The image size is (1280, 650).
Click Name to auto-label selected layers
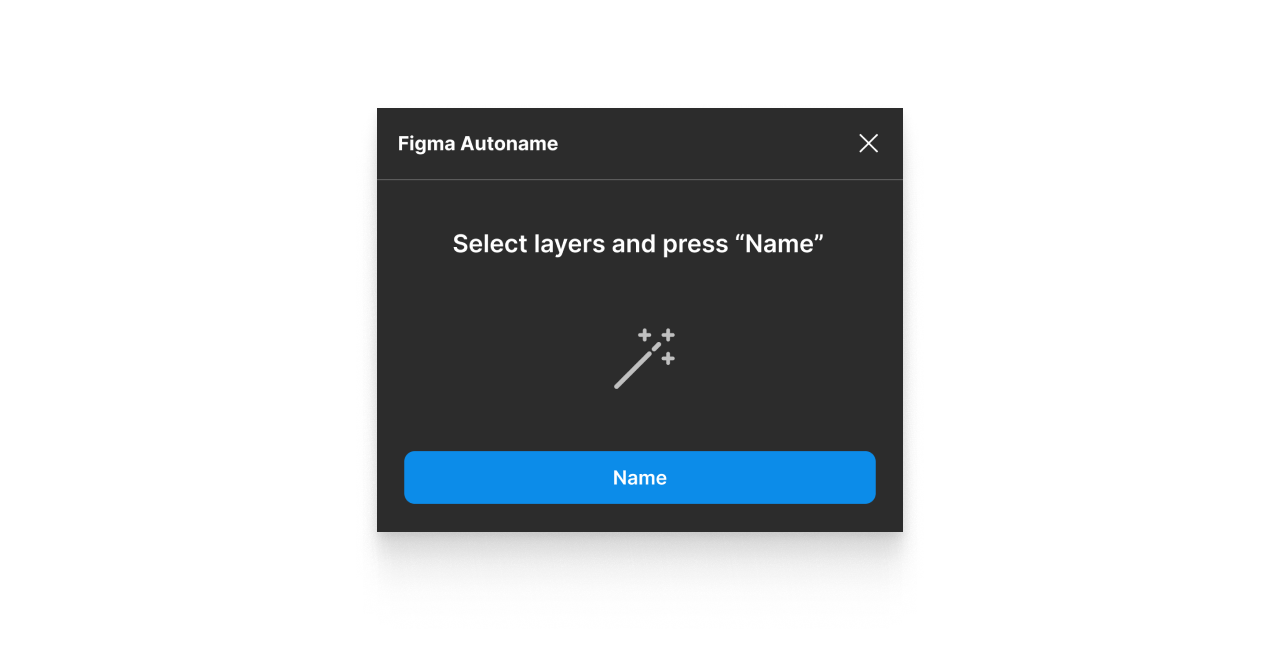pyautogui.click(x=639, y=477)
